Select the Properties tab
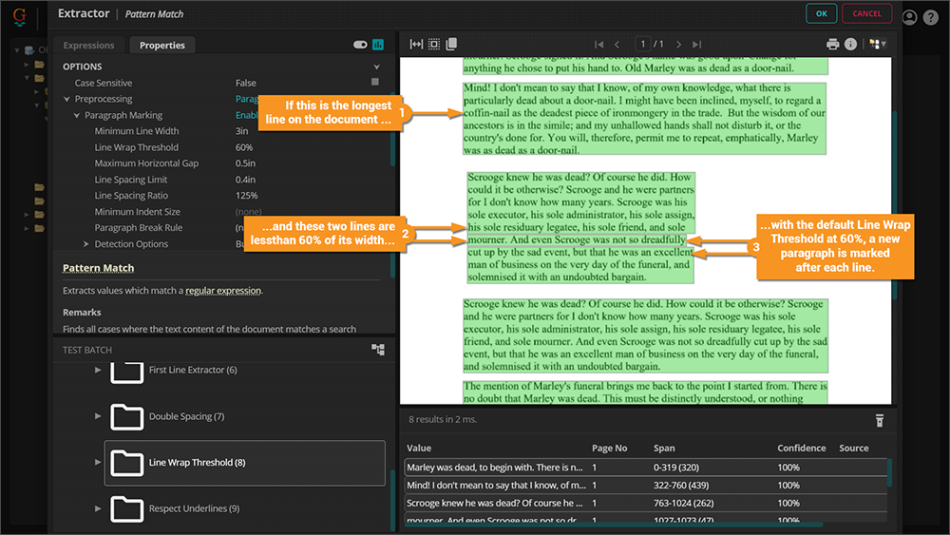Screen dimensions: 950x535 coord(162,45)
